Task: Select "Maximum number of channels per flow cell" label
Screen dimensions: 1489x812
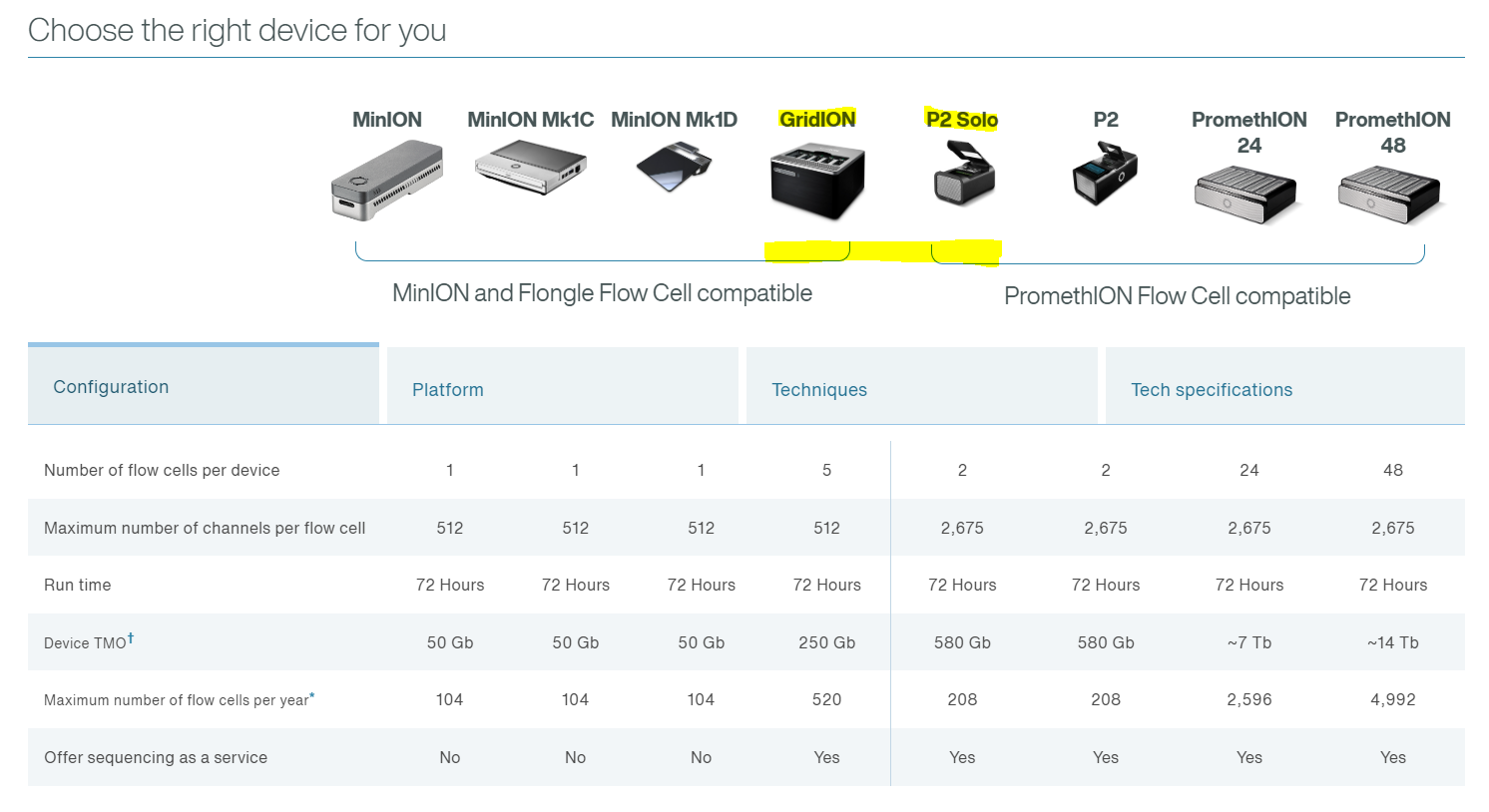Action: (x=205, y=528)
